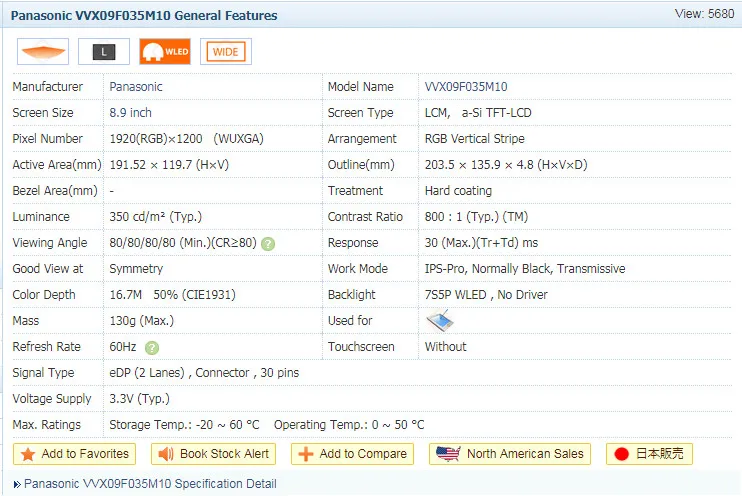Open the 日本販売 Japan sales button
Screen dimensions: 742x496
click(x=649, y=454)
